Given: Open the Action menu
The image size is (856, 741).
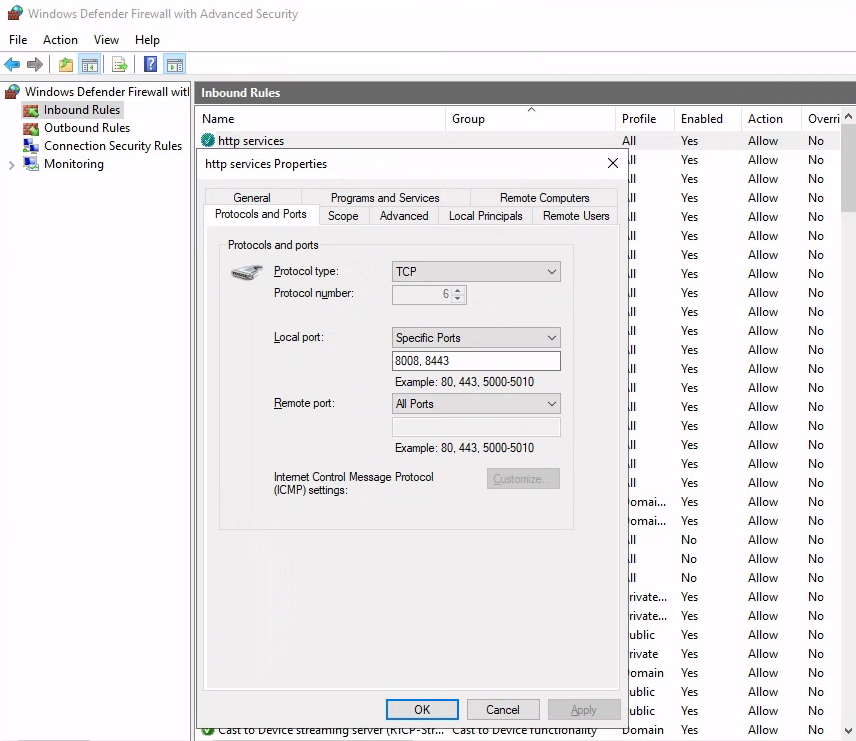Looking at the screenshot, I should (60, 40).
